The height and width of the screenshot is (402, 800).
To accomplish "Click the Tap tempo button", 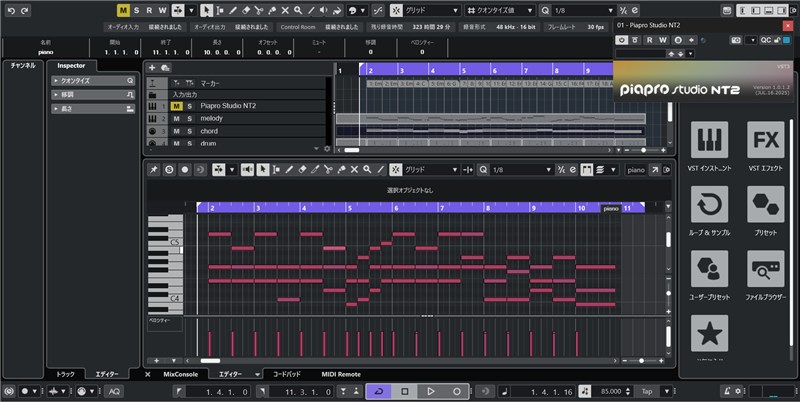I will click(647, 391).
